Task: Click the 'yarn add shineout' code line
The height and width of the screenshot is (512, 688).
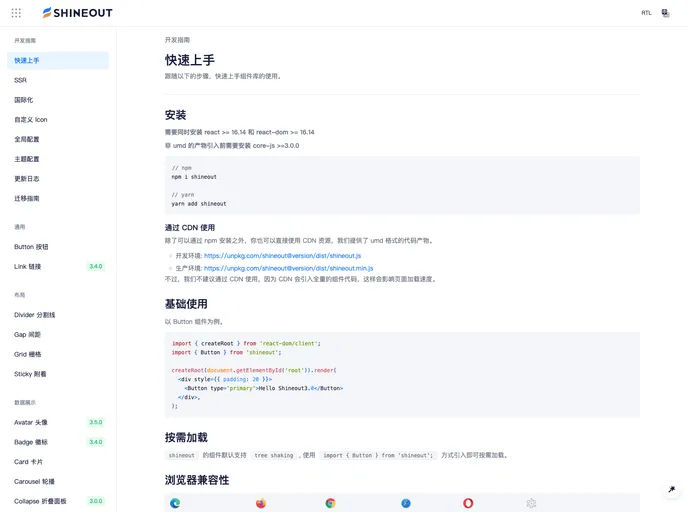Action: (x=199, y=204)
